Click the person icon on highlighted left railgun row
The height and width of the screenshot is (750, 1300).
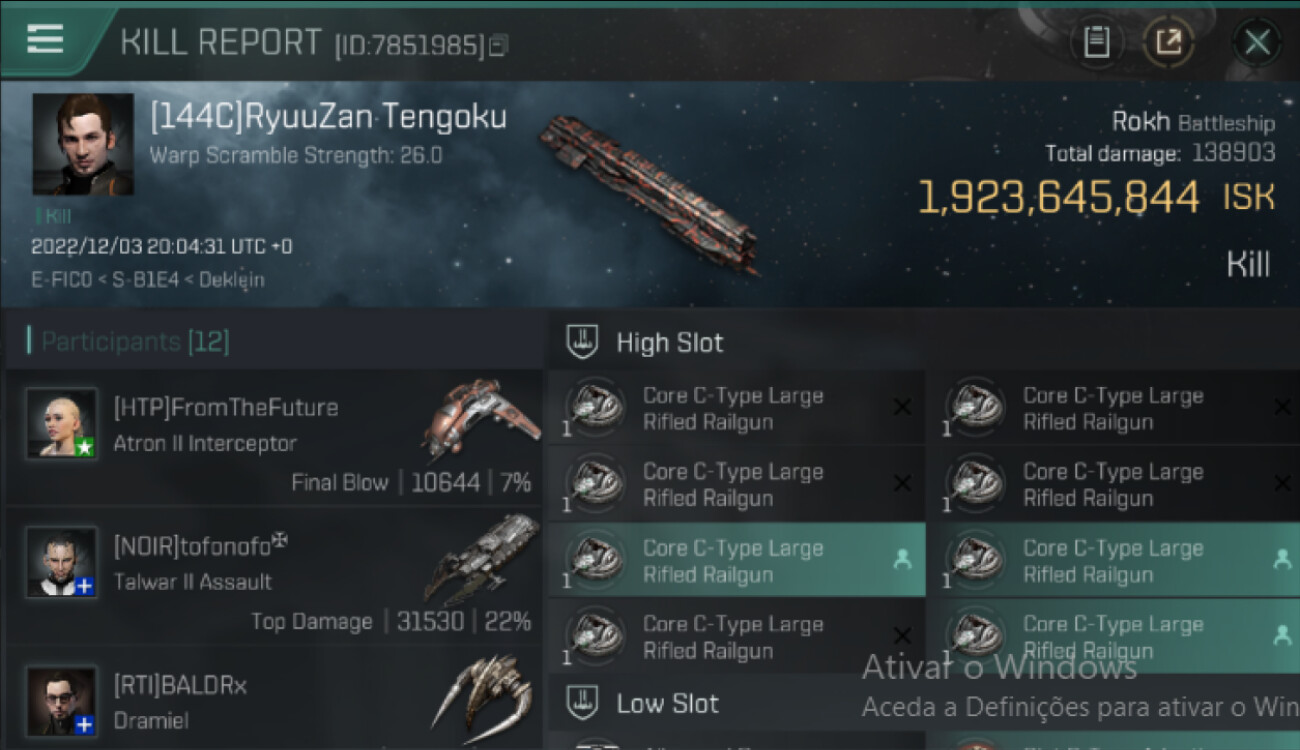pos(902,560)
